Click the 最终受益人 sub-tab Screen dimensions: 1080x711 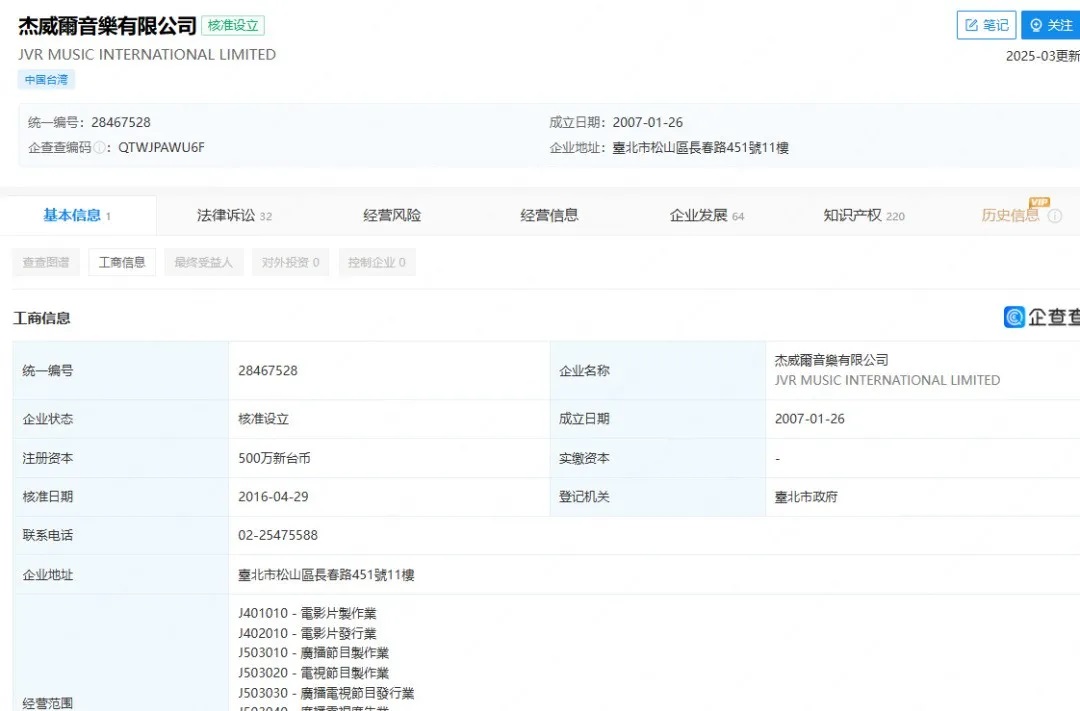(203, 262)
